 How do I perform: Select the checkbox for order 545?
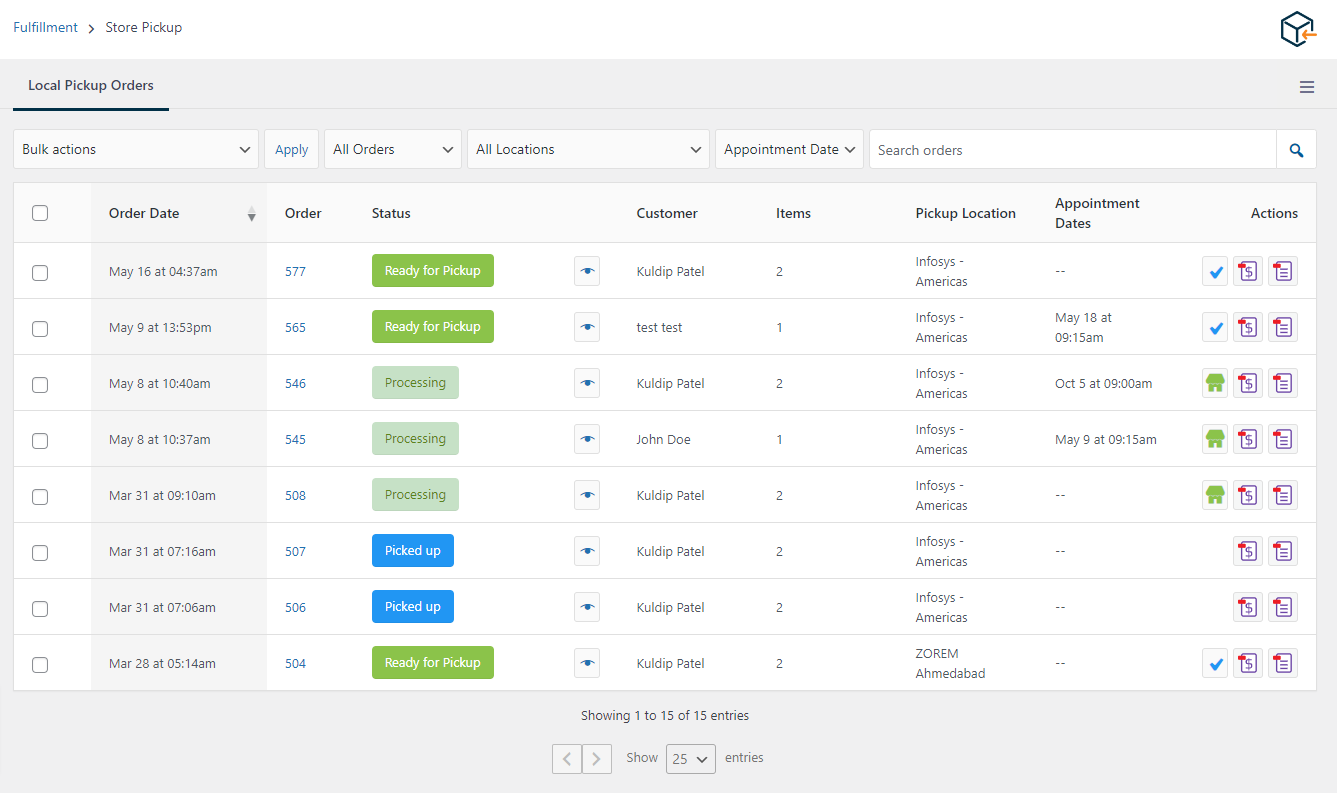click(x=40, y=440)
